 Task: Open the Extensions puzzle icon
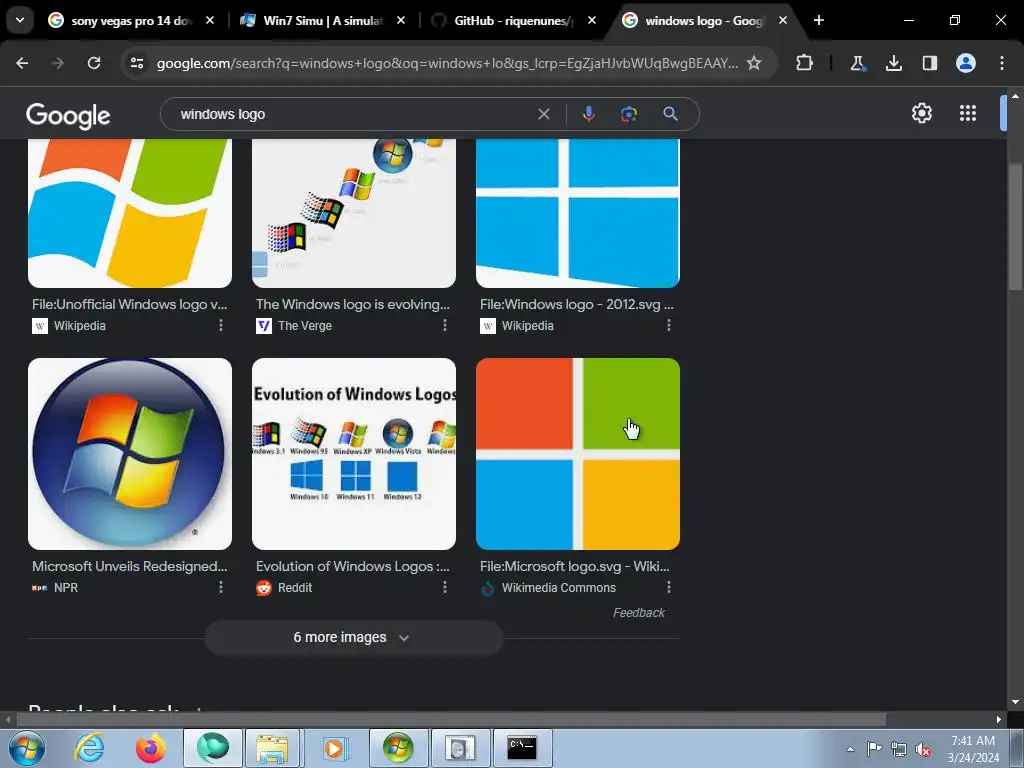(805, 63)
